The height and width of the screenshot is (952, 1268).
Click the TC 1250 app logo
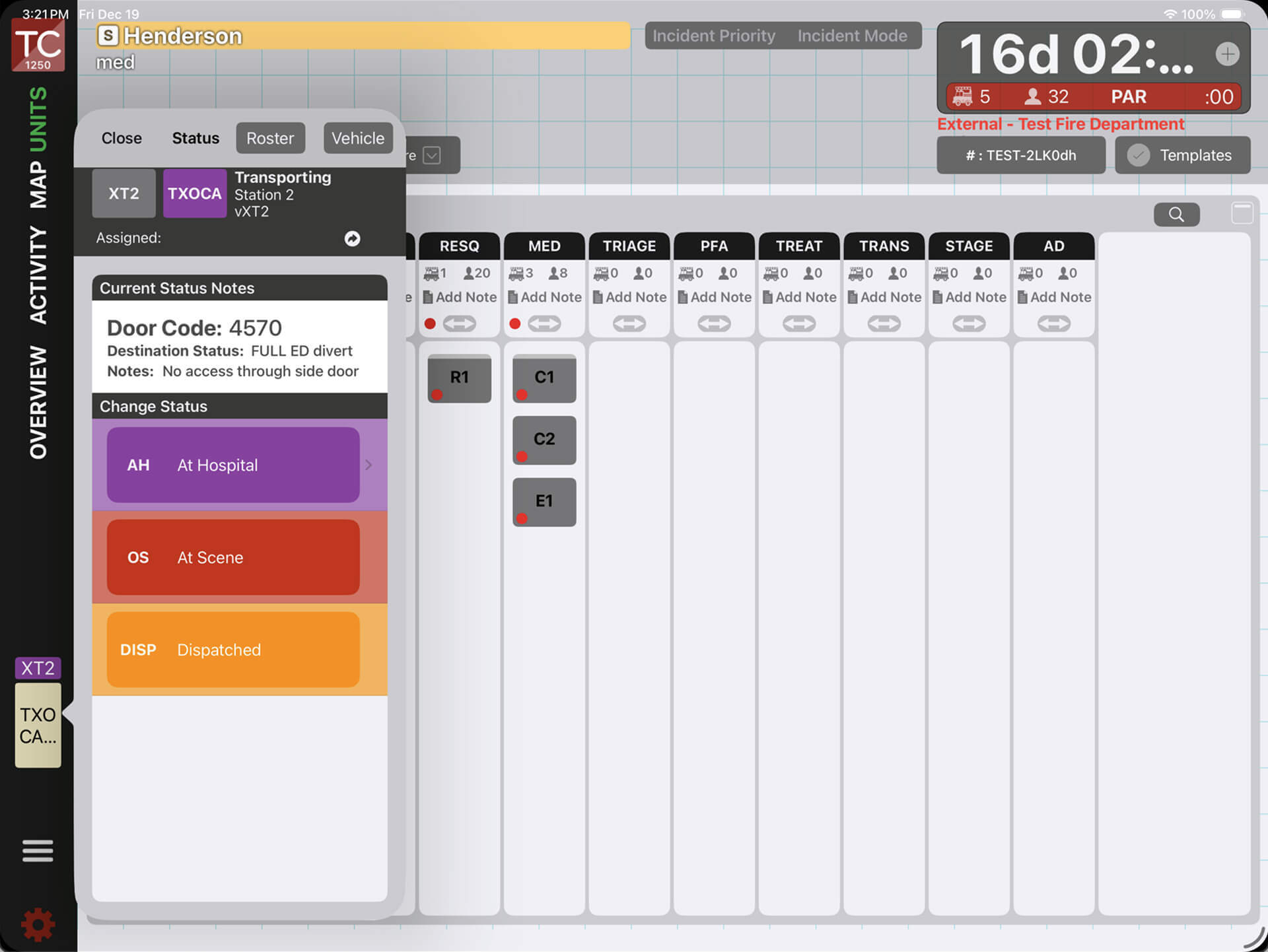[38, 45]
